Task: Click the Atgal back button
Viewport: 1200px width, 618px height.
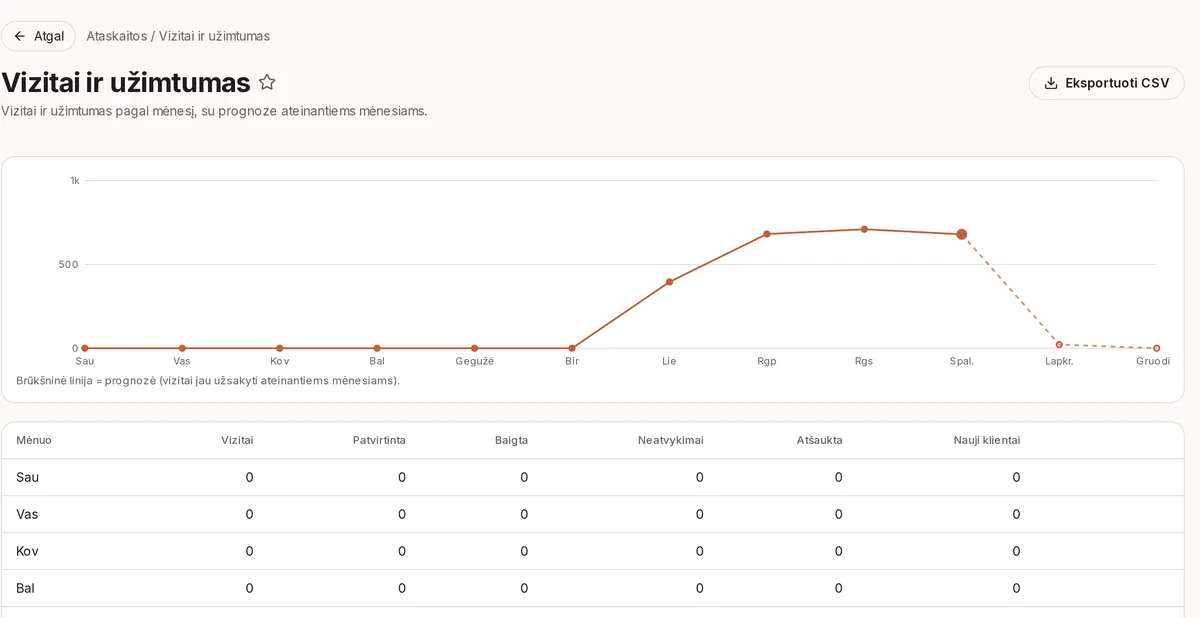Action: [x=38, y=36]
